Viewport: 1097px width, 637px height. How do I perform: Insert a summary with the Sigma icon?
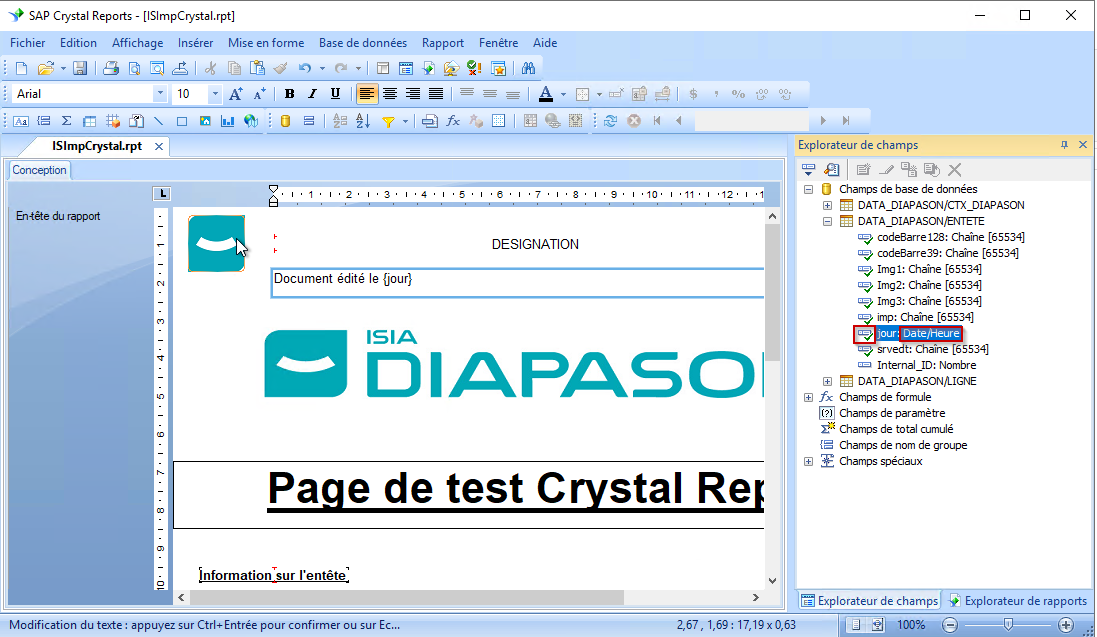tap(66, 121)
